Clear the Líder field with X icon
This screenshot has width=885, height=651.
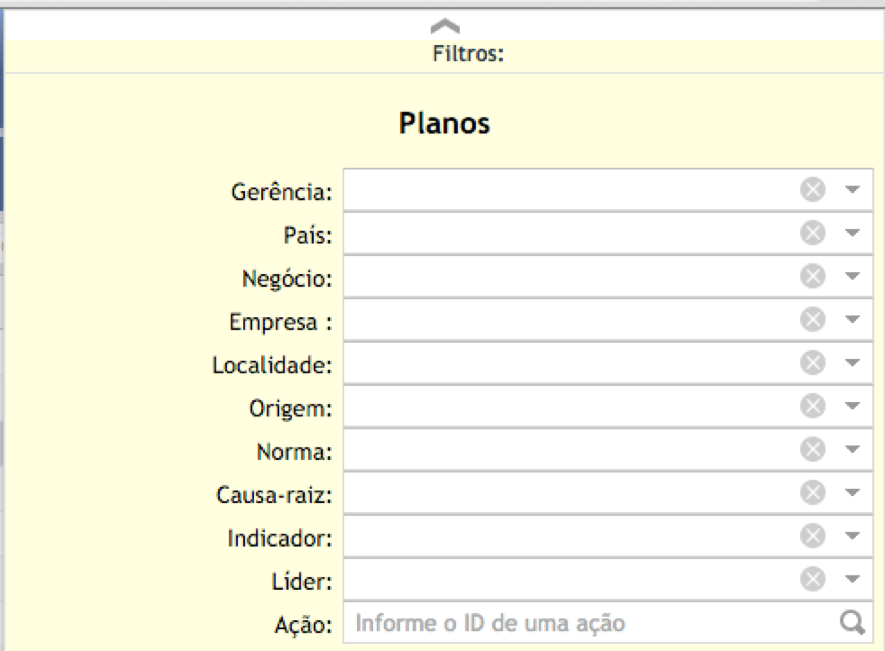click(813, 579)
